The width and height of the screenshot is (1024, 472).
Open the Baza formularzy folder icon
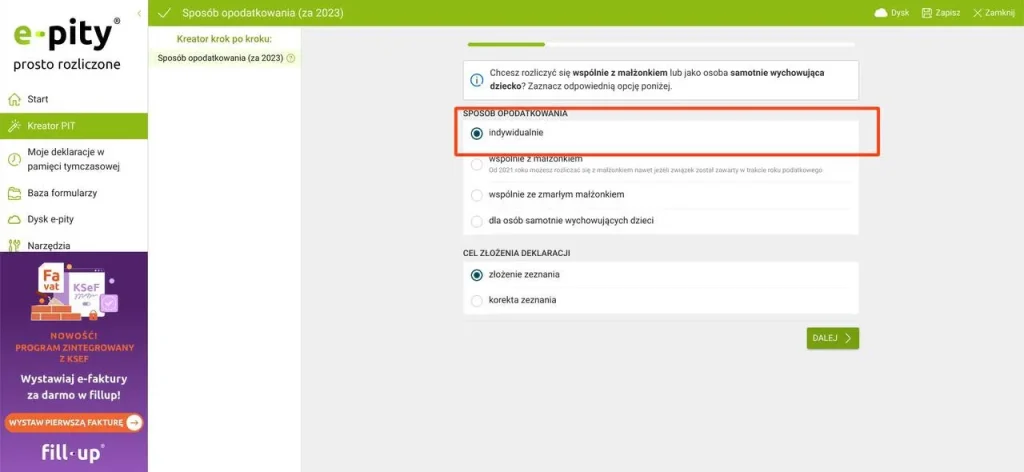[x=14, y=193]
